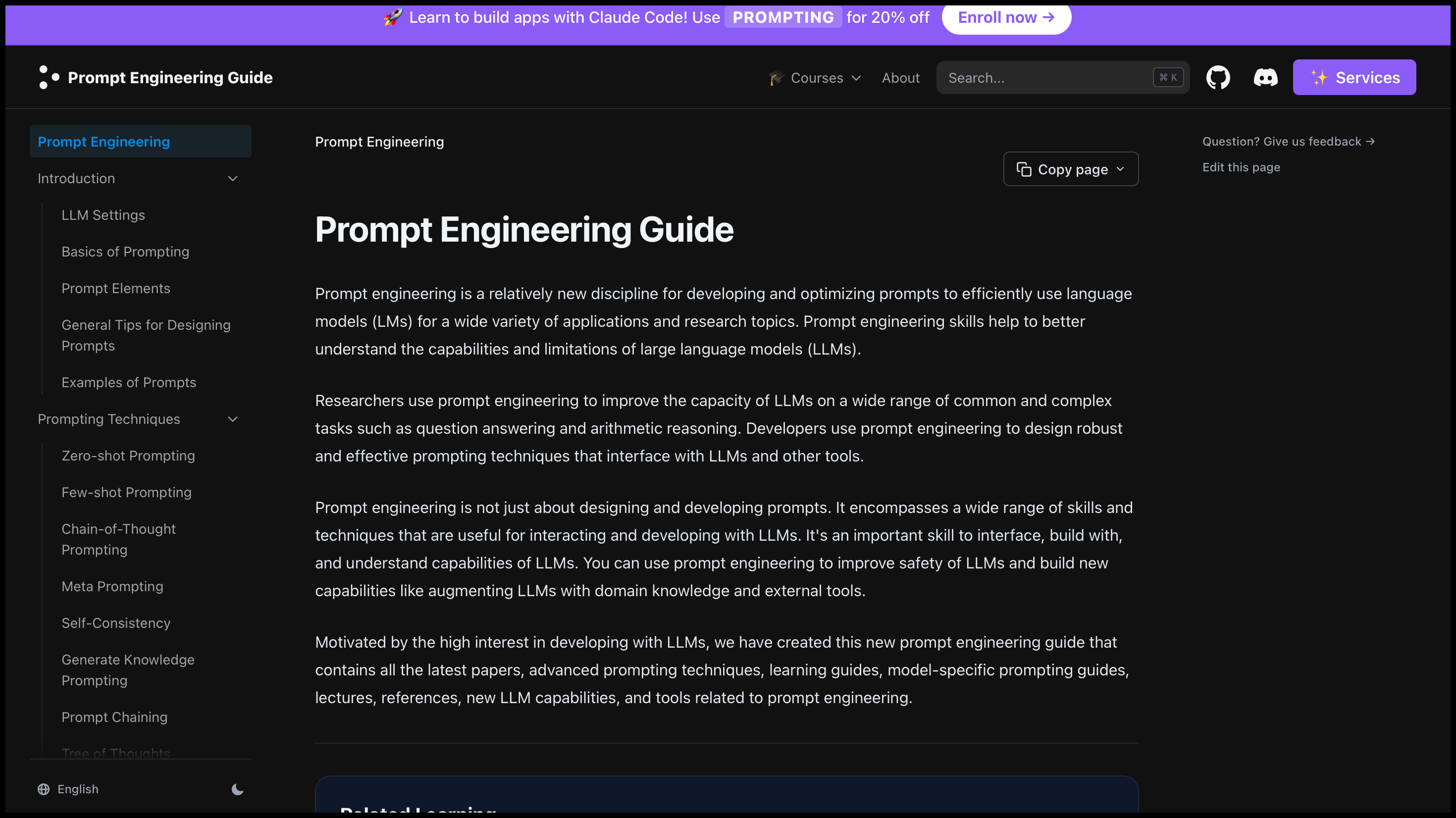Click the rocket icon in banner
The width and height of the screenshot is (1456, 818).
coord(393,17)
